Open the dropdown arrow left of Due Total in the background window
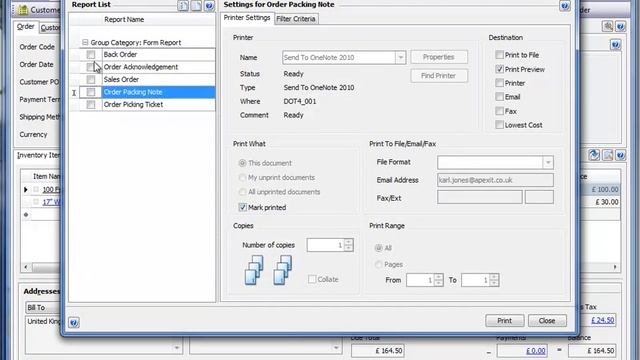The width and height of the screenshot is (640, 360). 336,348
